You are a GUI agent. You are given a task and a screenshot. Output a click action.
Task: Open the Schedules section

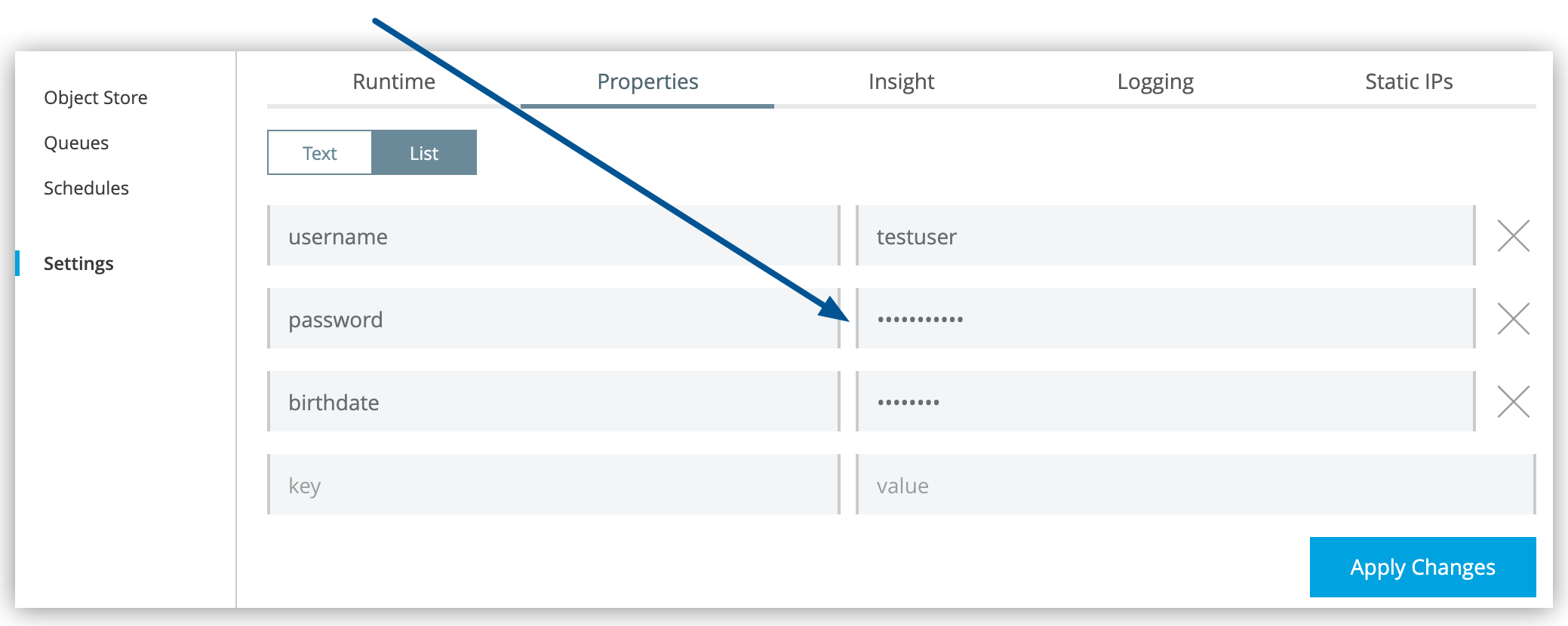(85, 188)
